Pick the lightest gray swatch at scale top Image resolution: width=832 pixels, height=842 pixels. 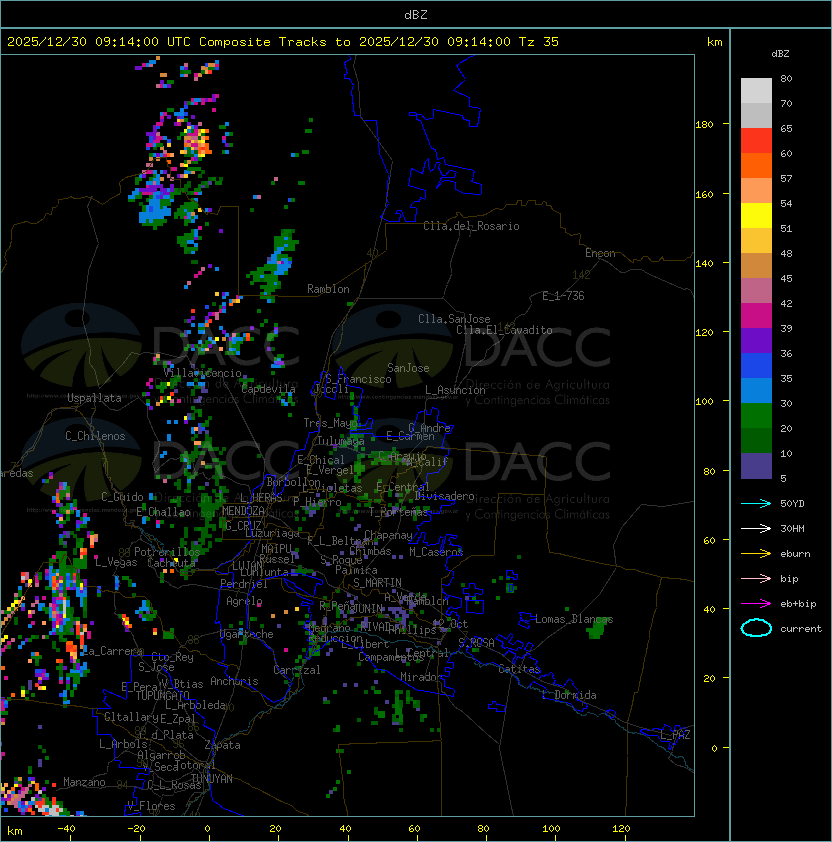tap(756, 91)
